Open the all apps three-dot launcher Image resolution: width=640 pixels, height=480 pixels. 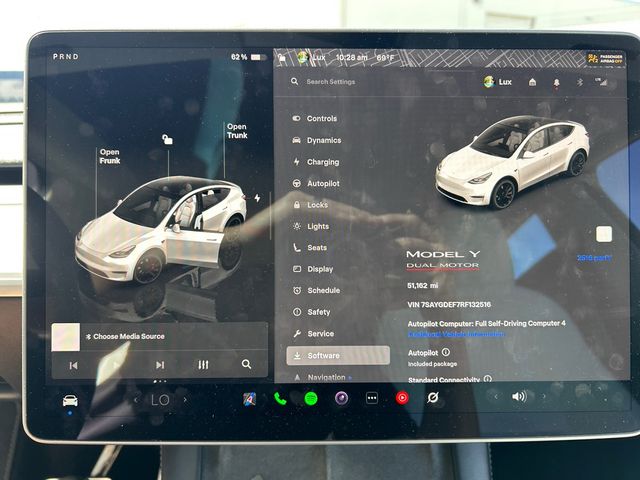[x=372, y=398]
